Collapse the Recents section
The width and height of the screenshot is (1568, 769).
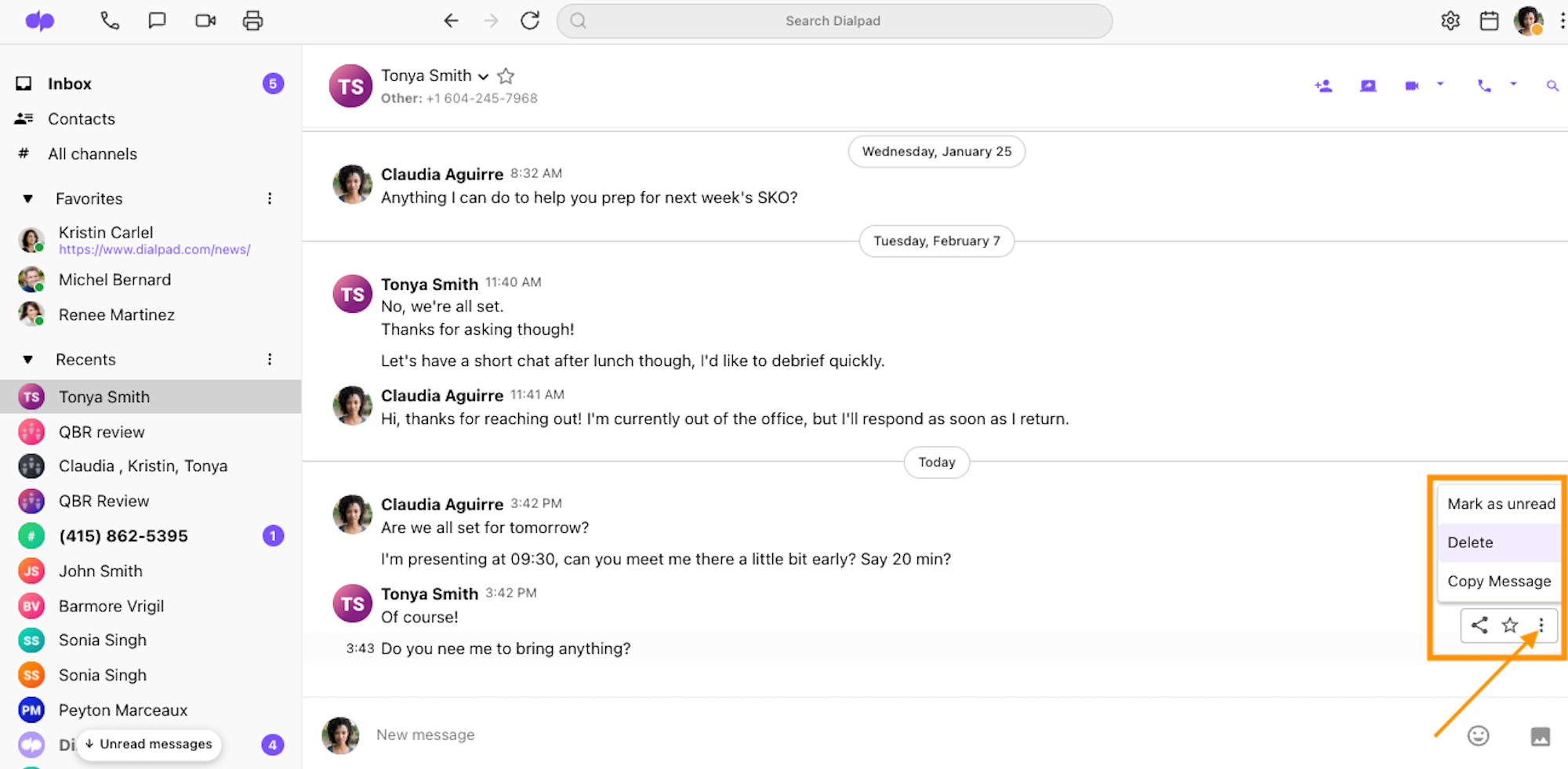click(x=28, y=360)
